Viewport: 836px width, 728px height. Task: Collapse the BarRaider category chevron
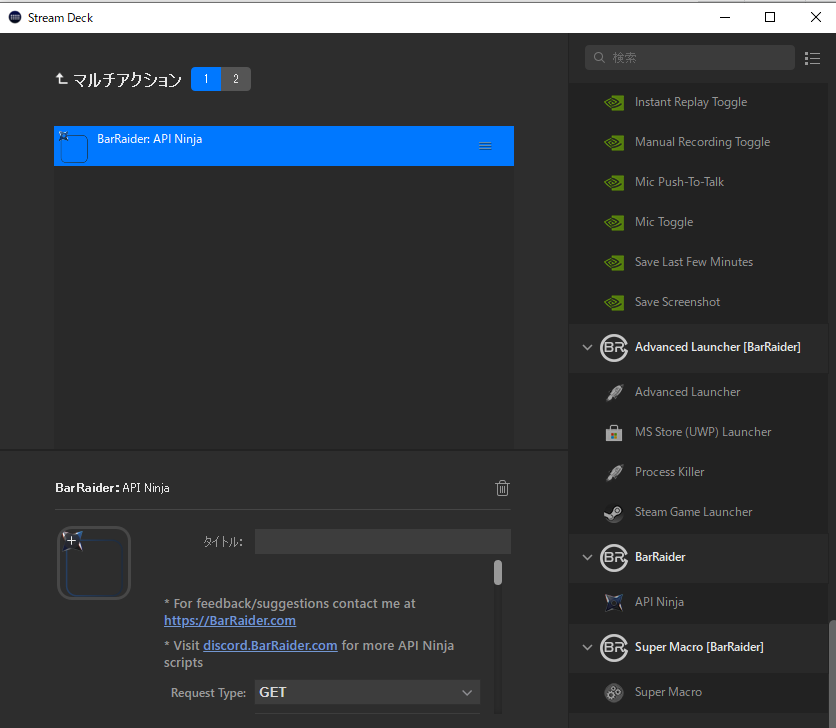(x=587, y=558)
